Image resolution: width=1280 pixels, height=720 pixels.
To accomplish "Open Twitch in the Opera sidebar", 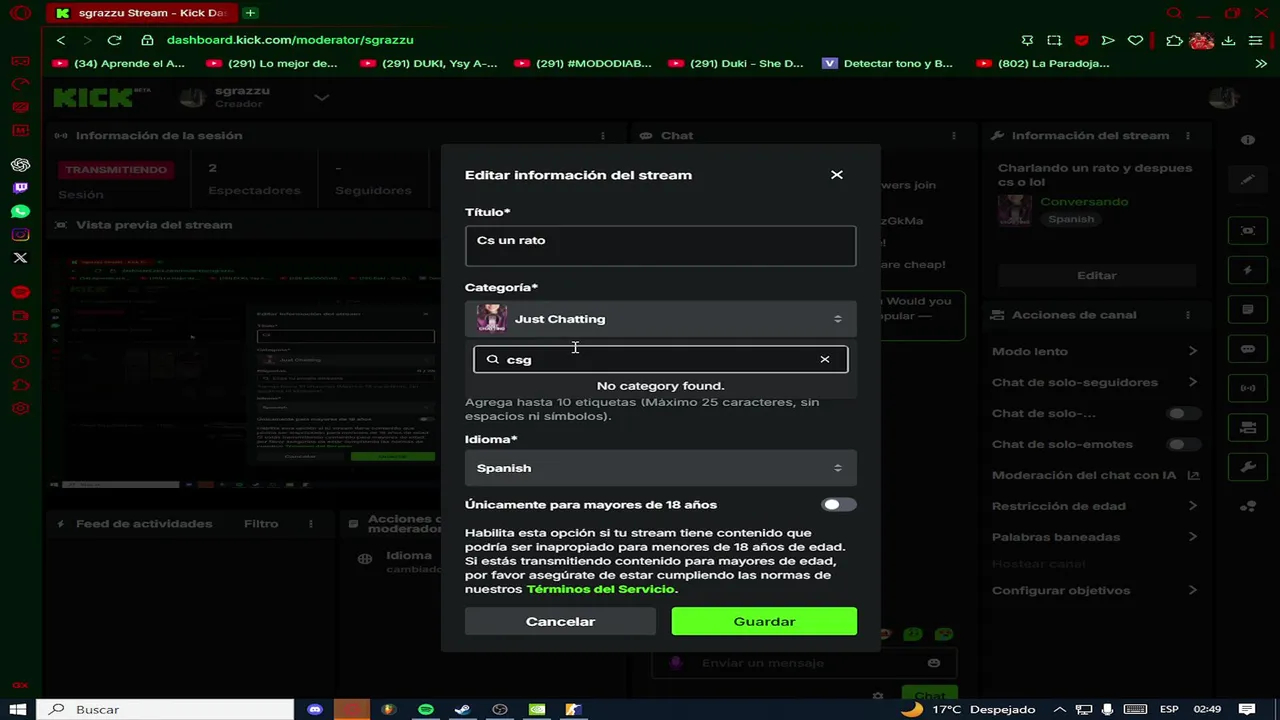I will tap(20, 188).
